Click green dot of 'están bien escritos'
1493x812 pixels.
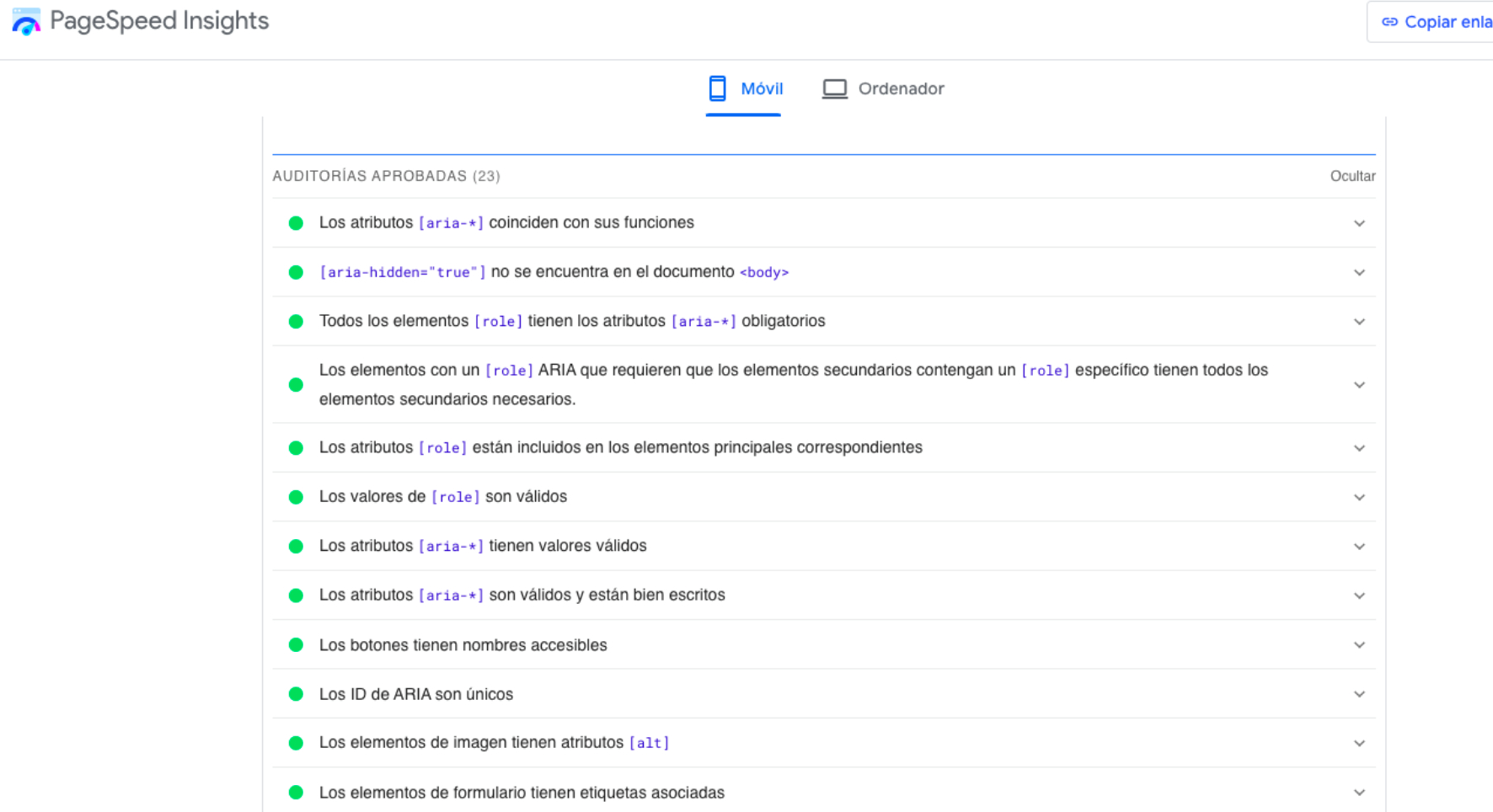click(296, 596)
